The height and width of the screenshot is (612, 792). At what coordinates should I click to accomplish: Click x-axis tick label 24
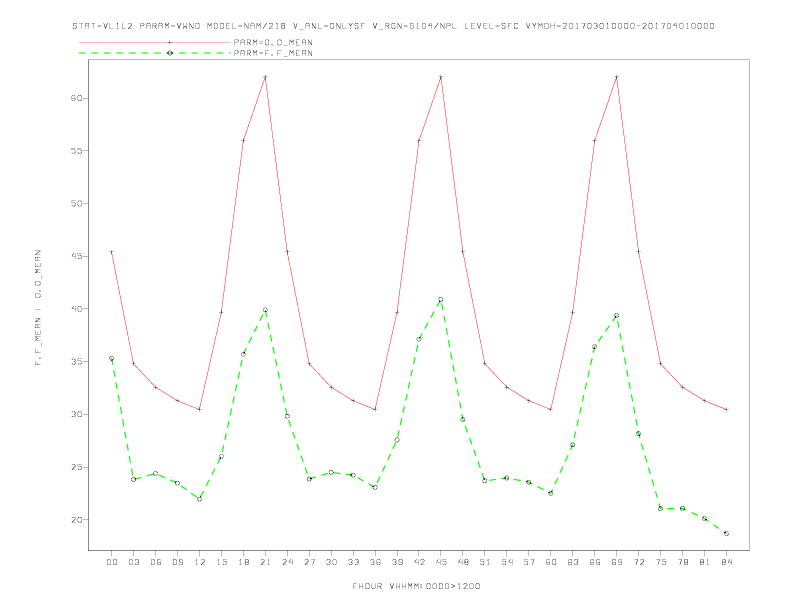coord(287,562)
